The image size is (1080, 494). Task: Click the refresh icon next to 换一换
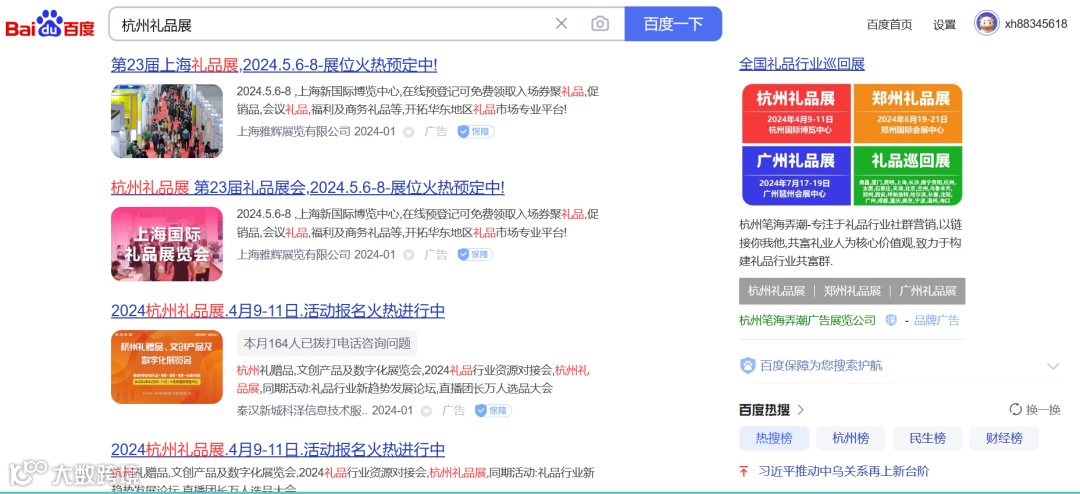[x=1015, y=410]
